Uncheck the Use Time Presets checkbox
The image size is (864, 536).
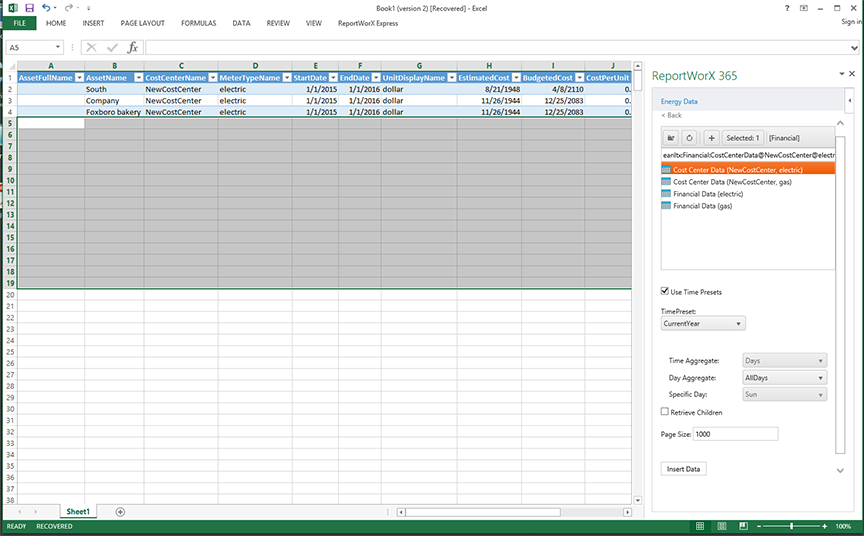[666, 292]
